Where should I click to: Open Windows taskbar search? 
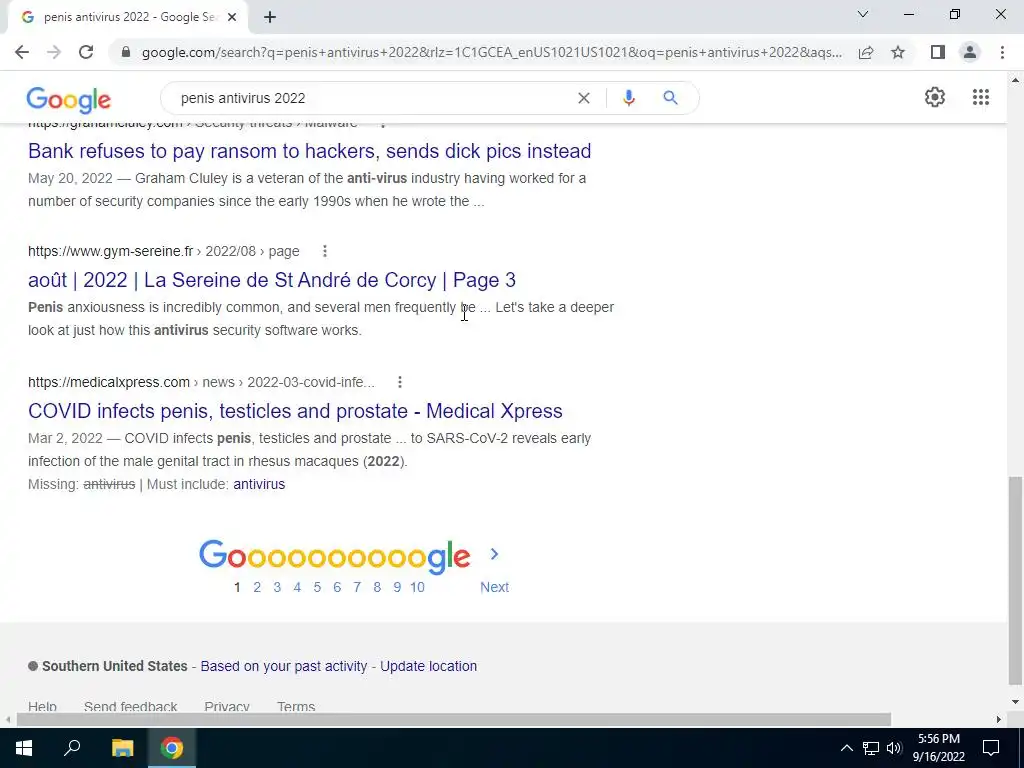(72, 748)
